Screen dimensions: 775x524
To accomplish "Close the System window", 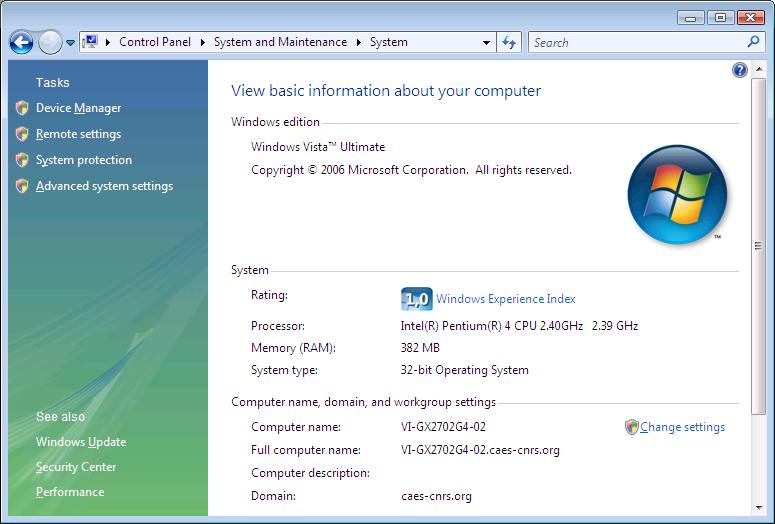I will click(750, 18).
